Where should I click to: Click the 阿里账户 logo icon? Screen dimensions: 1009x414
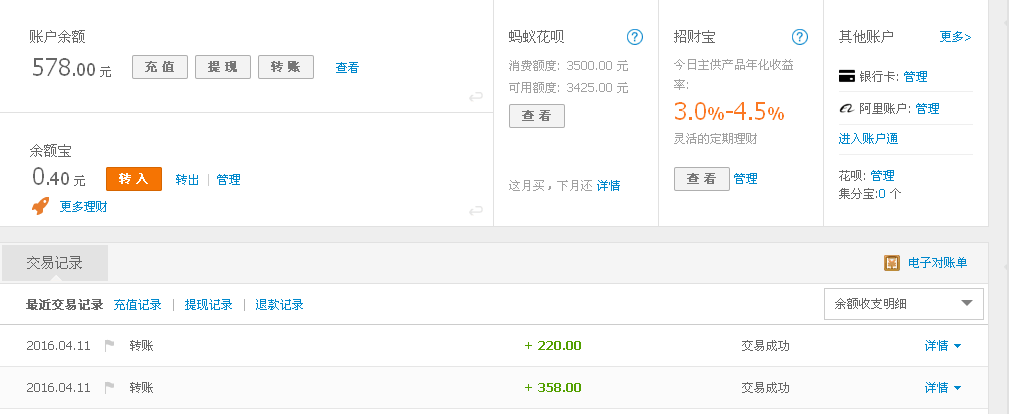click(846, 108)
